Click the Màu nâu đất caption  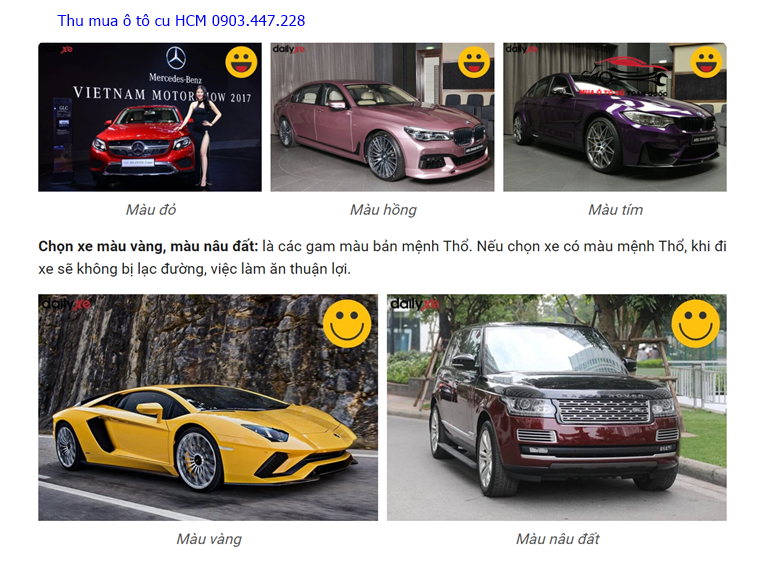[557, 539]
